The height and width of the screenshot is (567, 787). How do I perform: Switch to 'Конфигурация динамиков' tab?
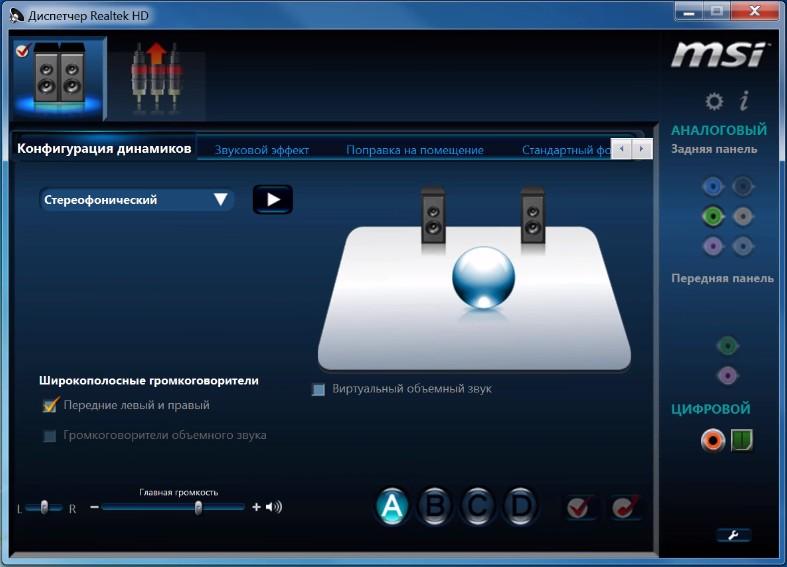click(104, 149)
